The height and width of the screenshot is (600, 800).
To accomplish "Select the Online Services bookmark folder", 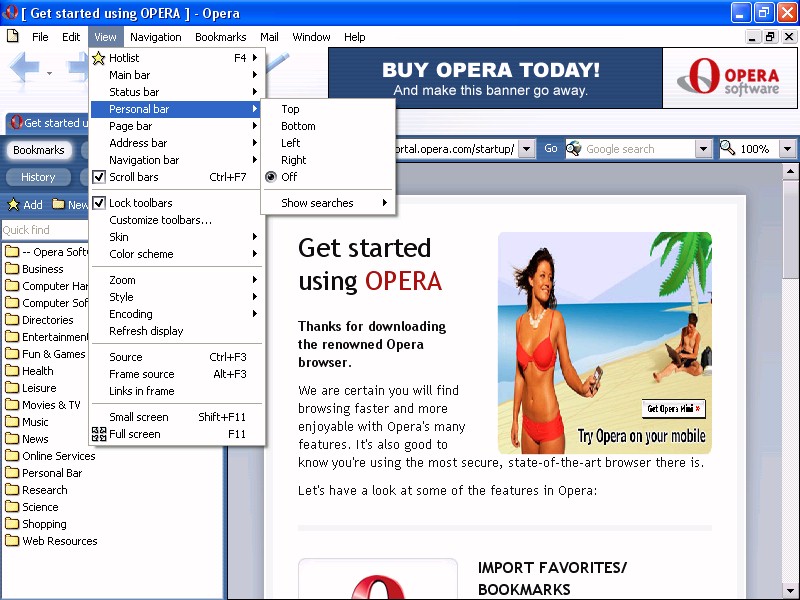I will coord(51,456).
